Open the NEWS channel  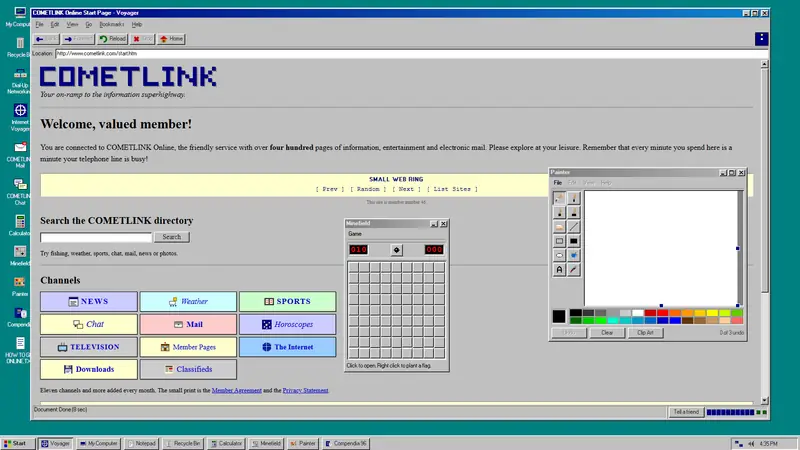pyautogui.click(x=89, y=302)
